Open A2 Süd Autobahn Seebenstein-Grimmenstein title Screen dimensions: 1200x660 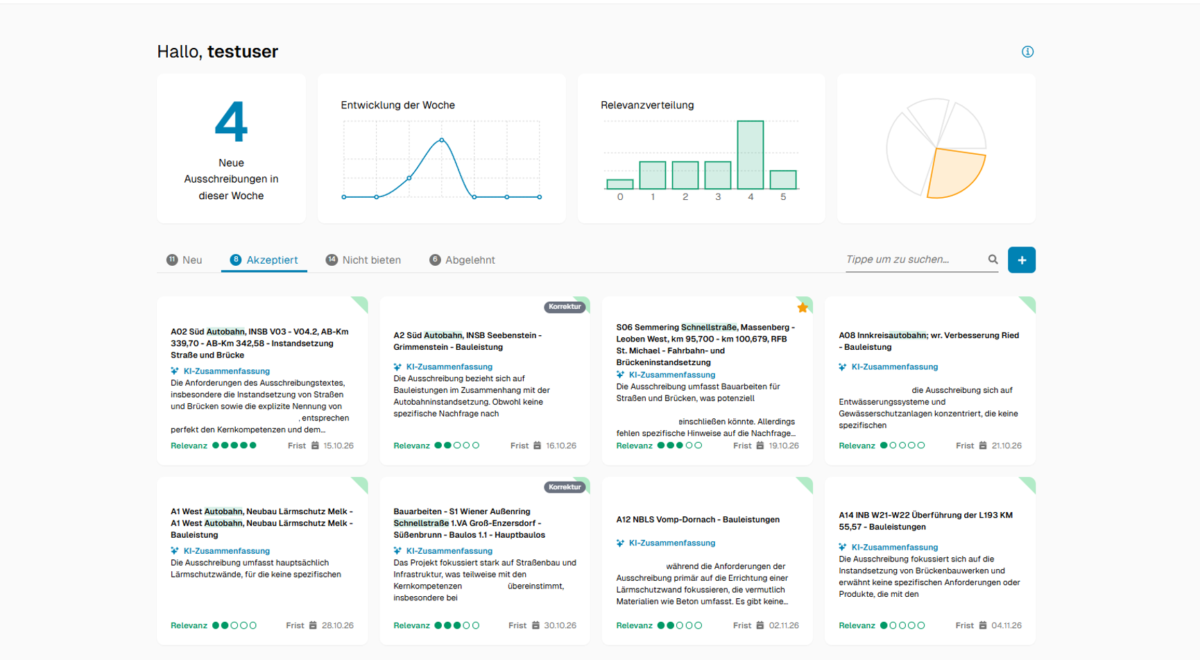468,341
